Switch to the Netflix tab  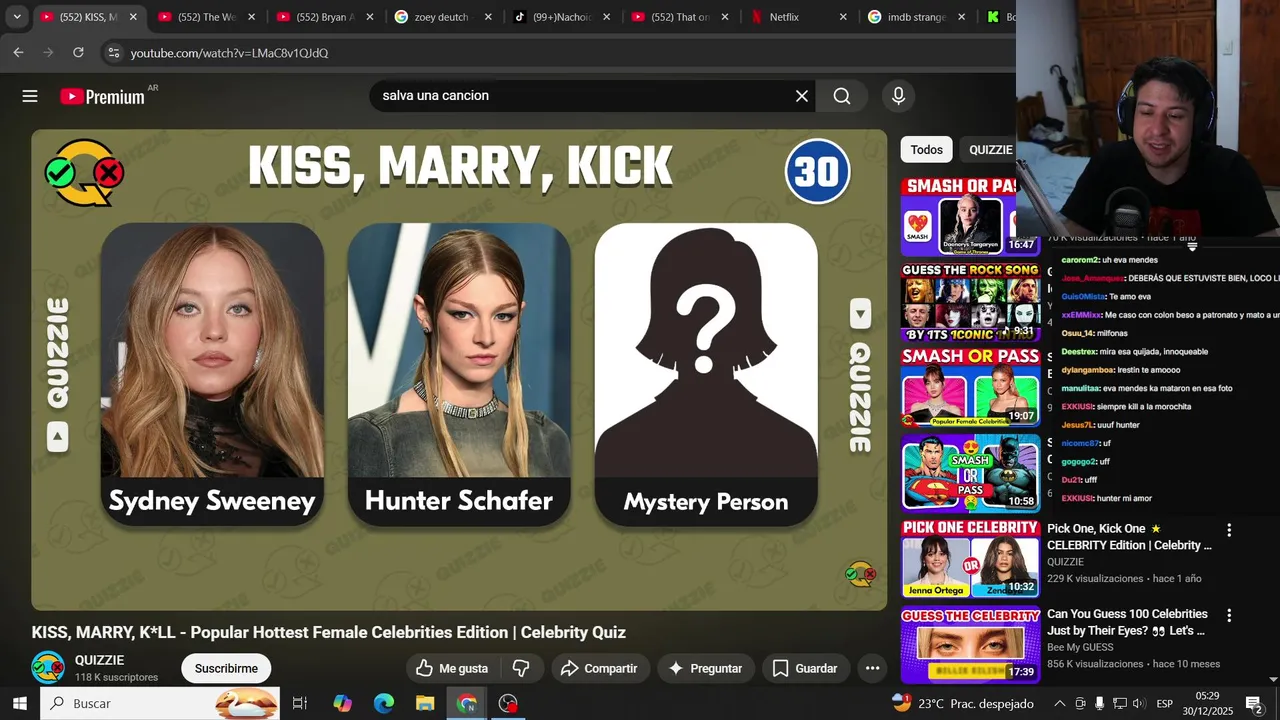tap(798, 17)
